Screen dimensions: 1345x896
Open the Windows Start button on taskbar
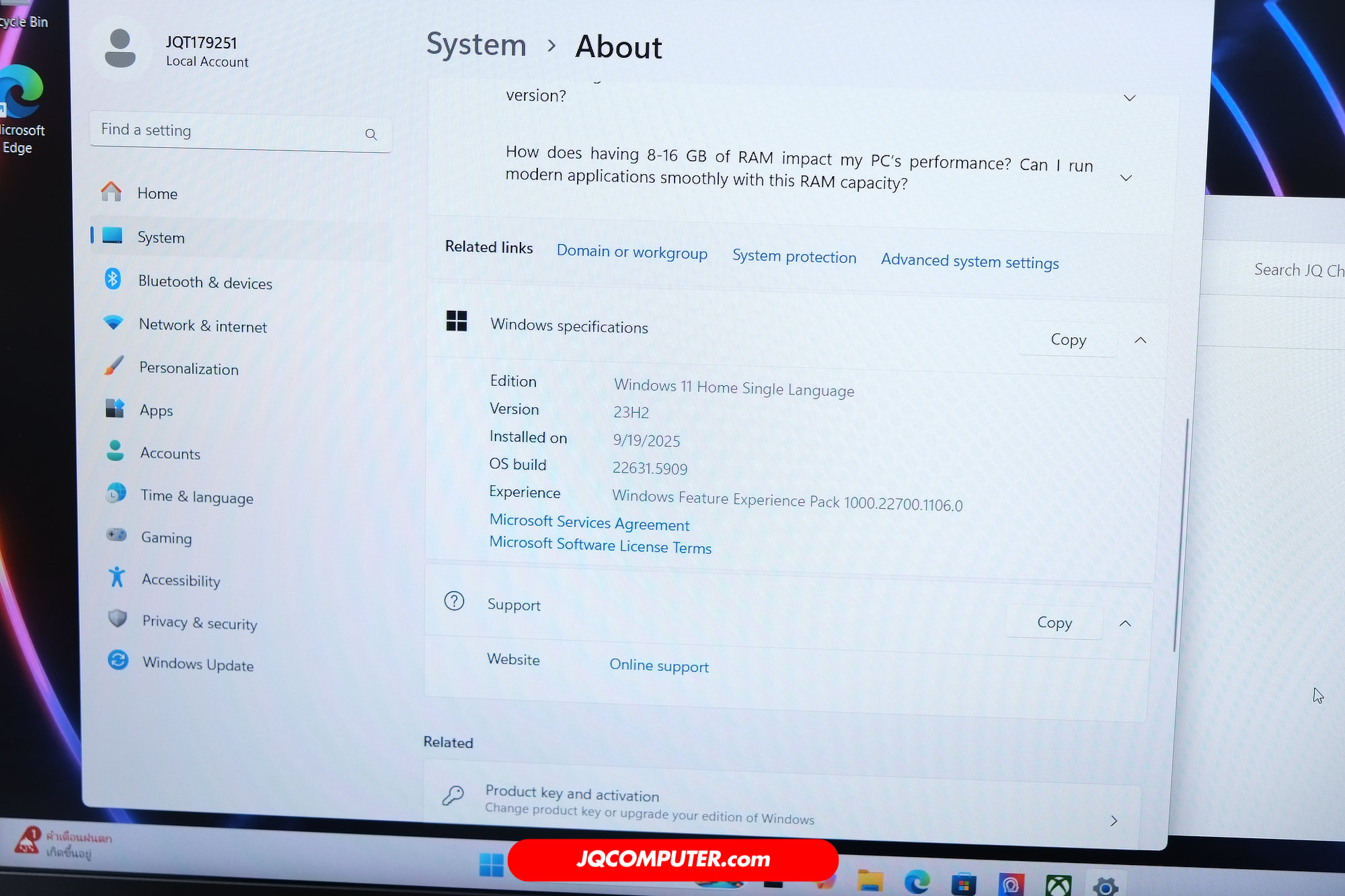[492, 865]
